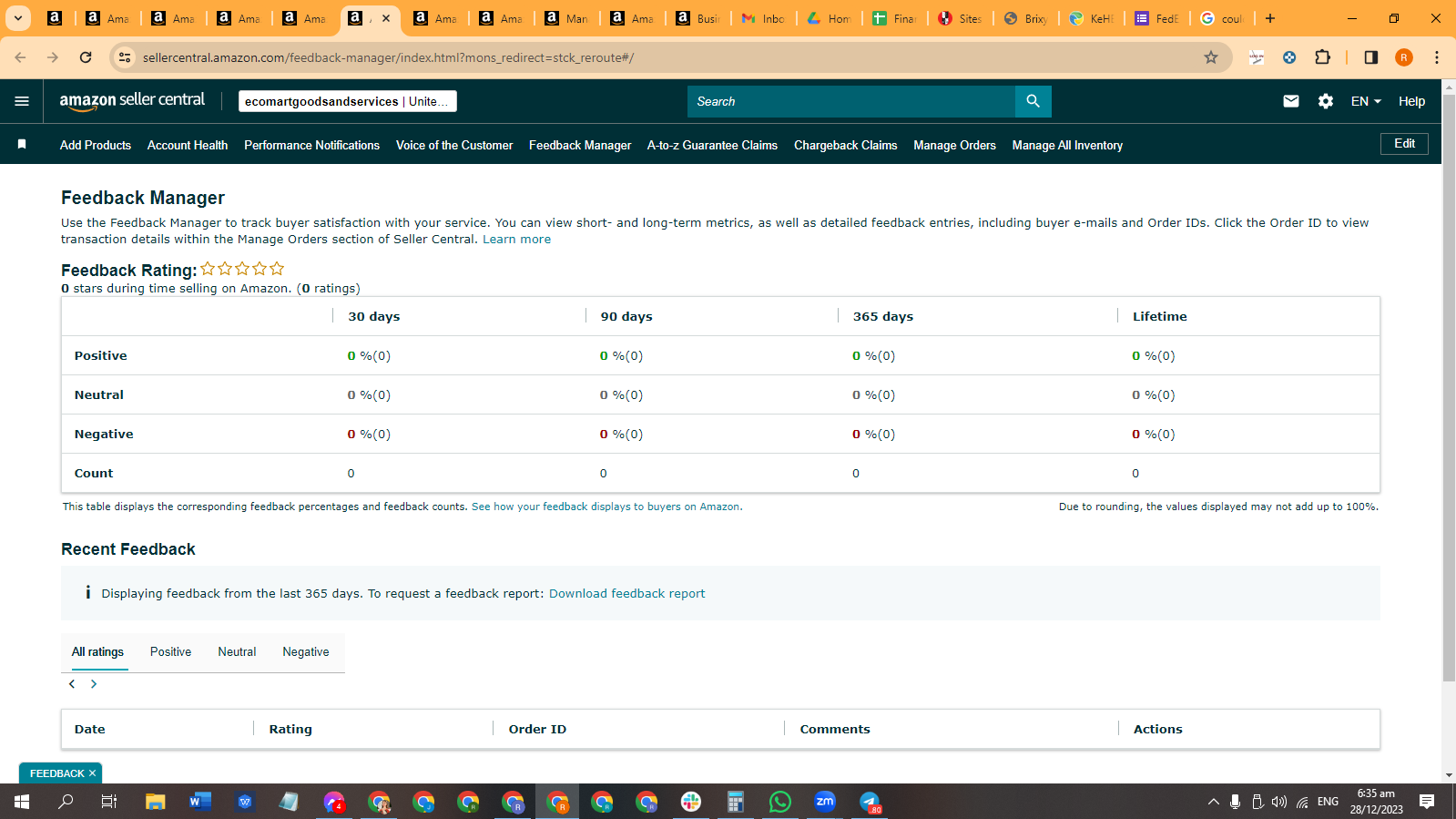1456x819 pixels.
Task: Open Account Health in the nav bar
Action: coord(188,145)
